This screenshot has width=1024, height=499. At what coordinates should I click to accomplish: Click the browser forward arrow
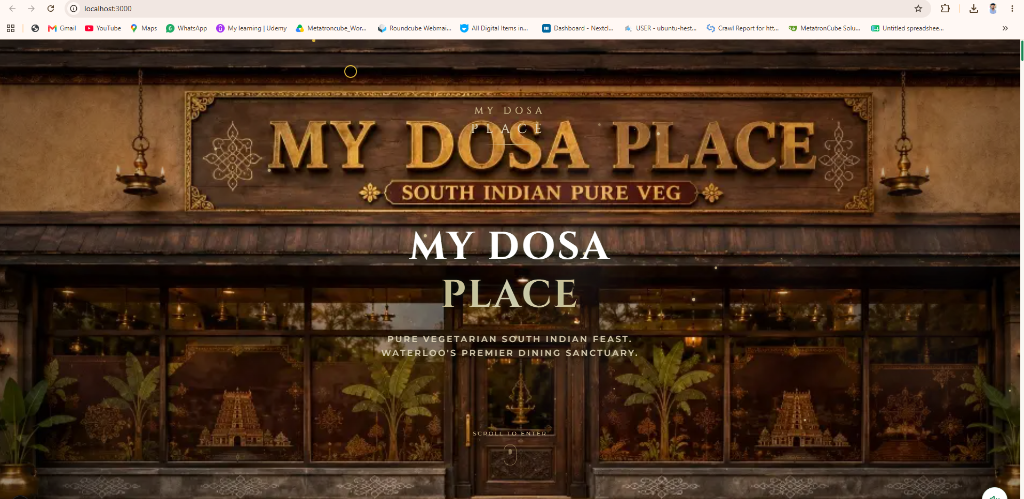(31, 8)
